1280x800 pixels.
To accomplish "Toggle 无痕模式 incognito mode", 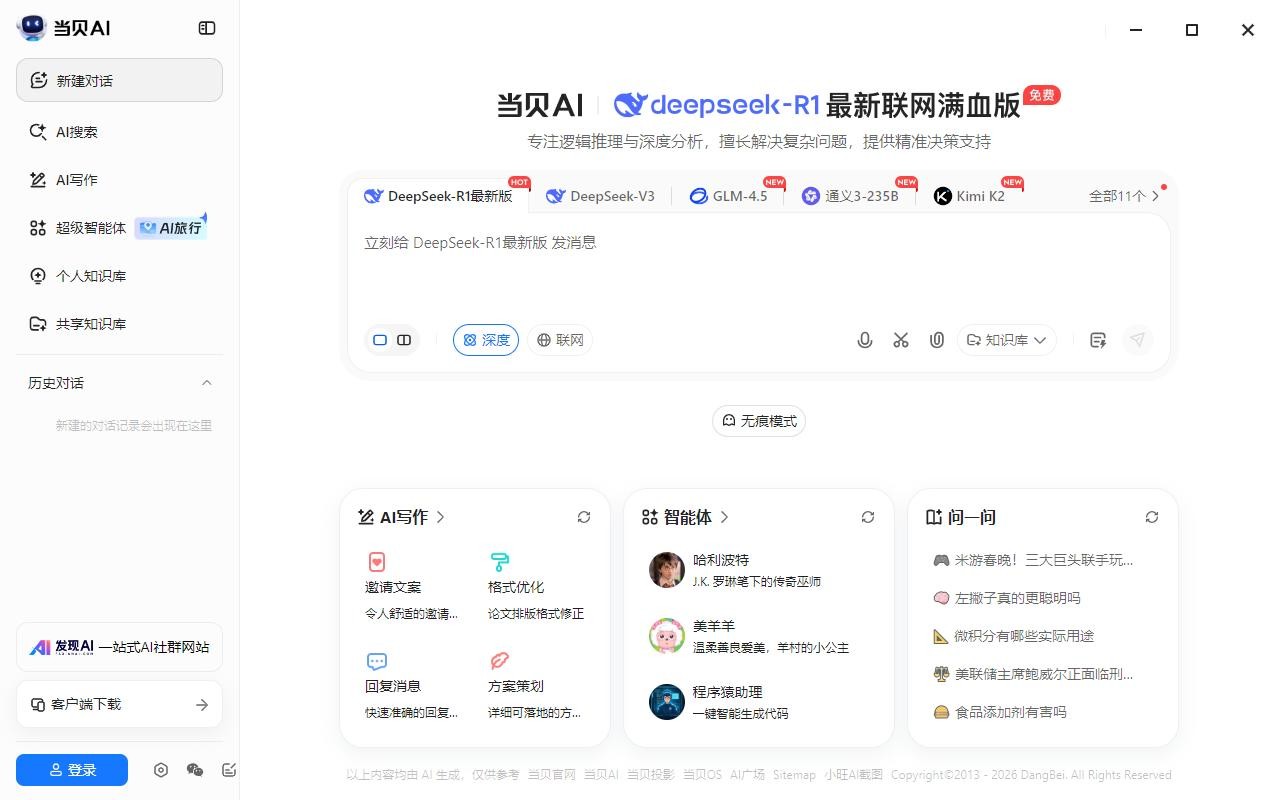I will click(x=759, y=421).
